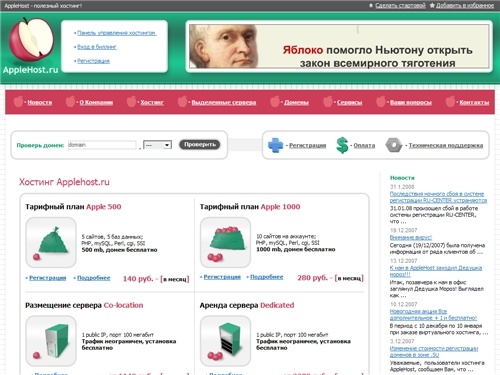Click the Хостинг Applehost.ru heading
Screen dimensions: 500x375
(64, 182)
